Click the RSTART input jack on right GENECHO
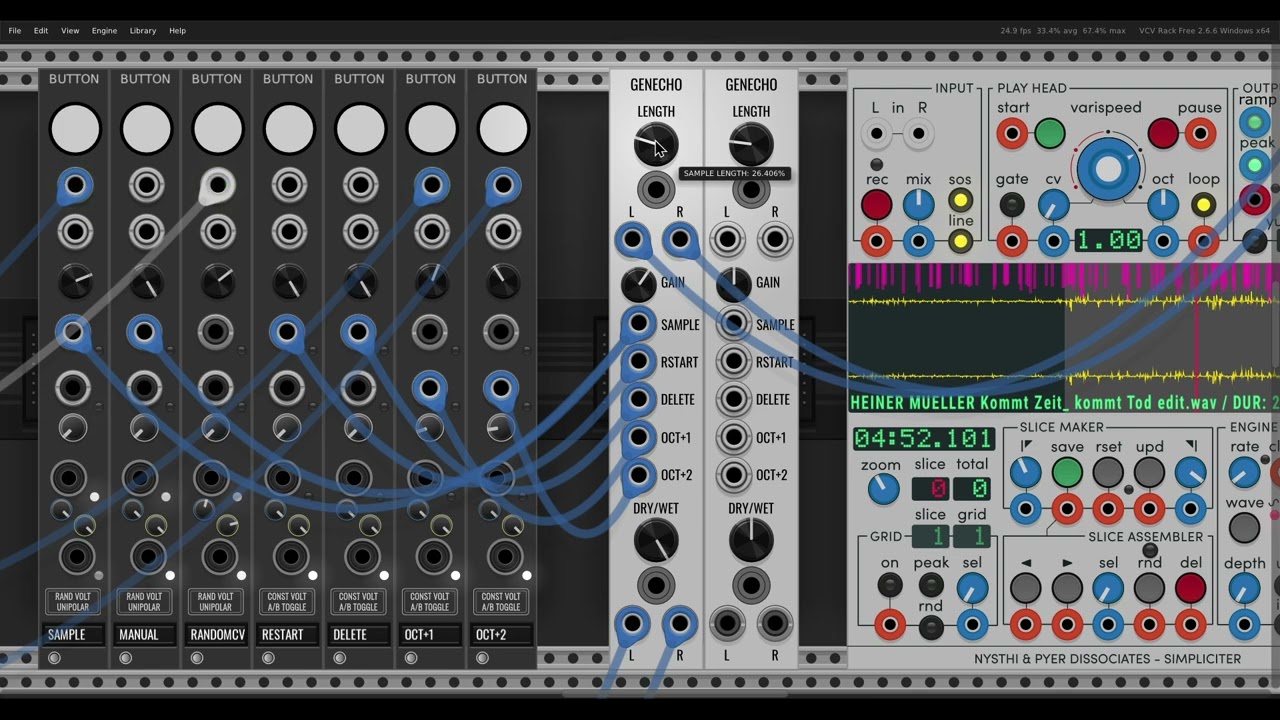The image size is (1280, 720). (x=734, y=362)
